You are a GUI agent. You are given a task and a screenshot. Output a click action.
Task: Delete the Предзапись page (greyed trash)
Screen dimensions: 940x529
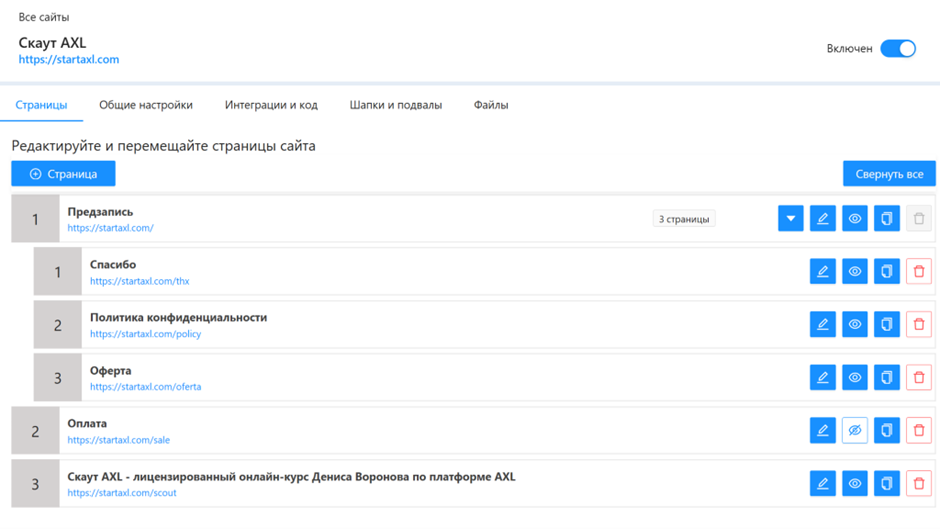(x=918, y=218)
